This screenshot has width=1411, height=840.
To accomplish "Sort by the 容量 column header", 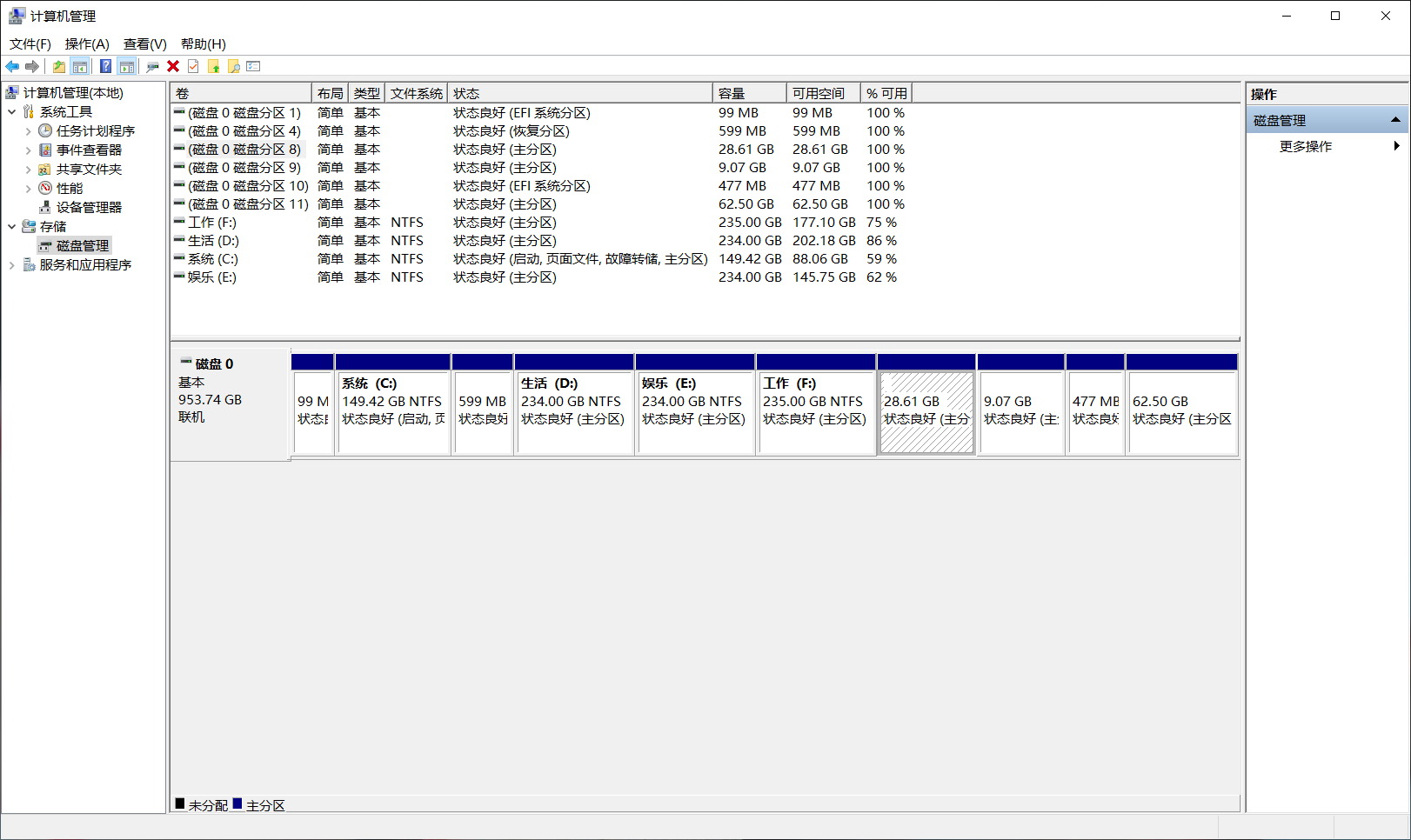I will point(750,93).
